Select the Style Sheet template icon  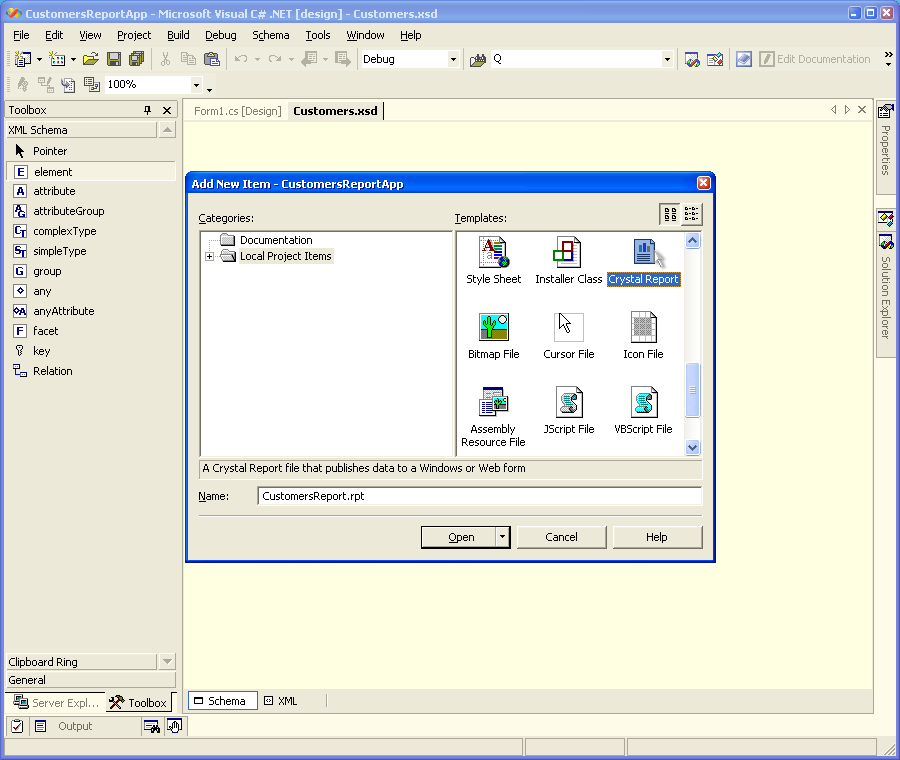tap(493, 253)
